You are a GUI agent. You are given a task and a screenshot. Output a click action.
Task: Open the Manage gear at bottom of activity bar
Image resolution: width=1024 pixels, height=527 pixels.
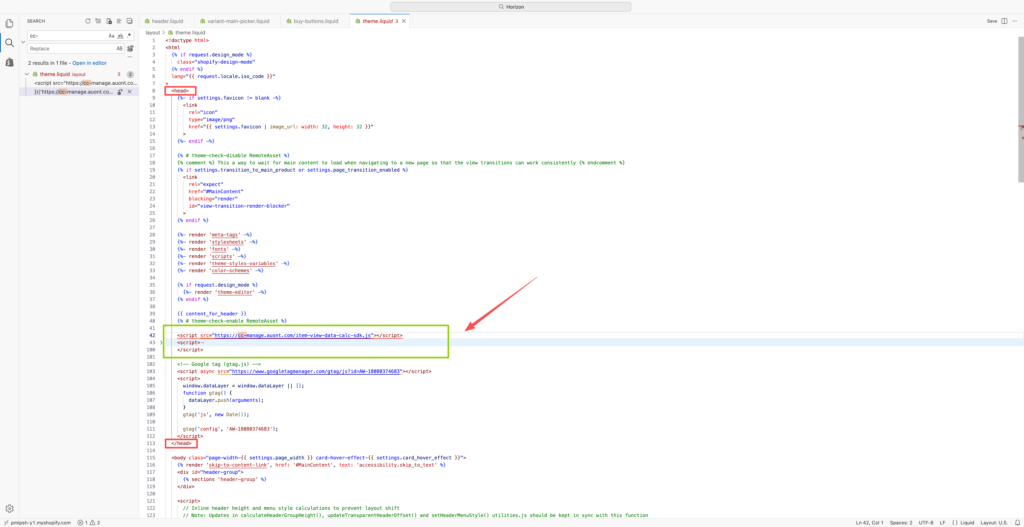pyautogui.click(x=9, y=509)
